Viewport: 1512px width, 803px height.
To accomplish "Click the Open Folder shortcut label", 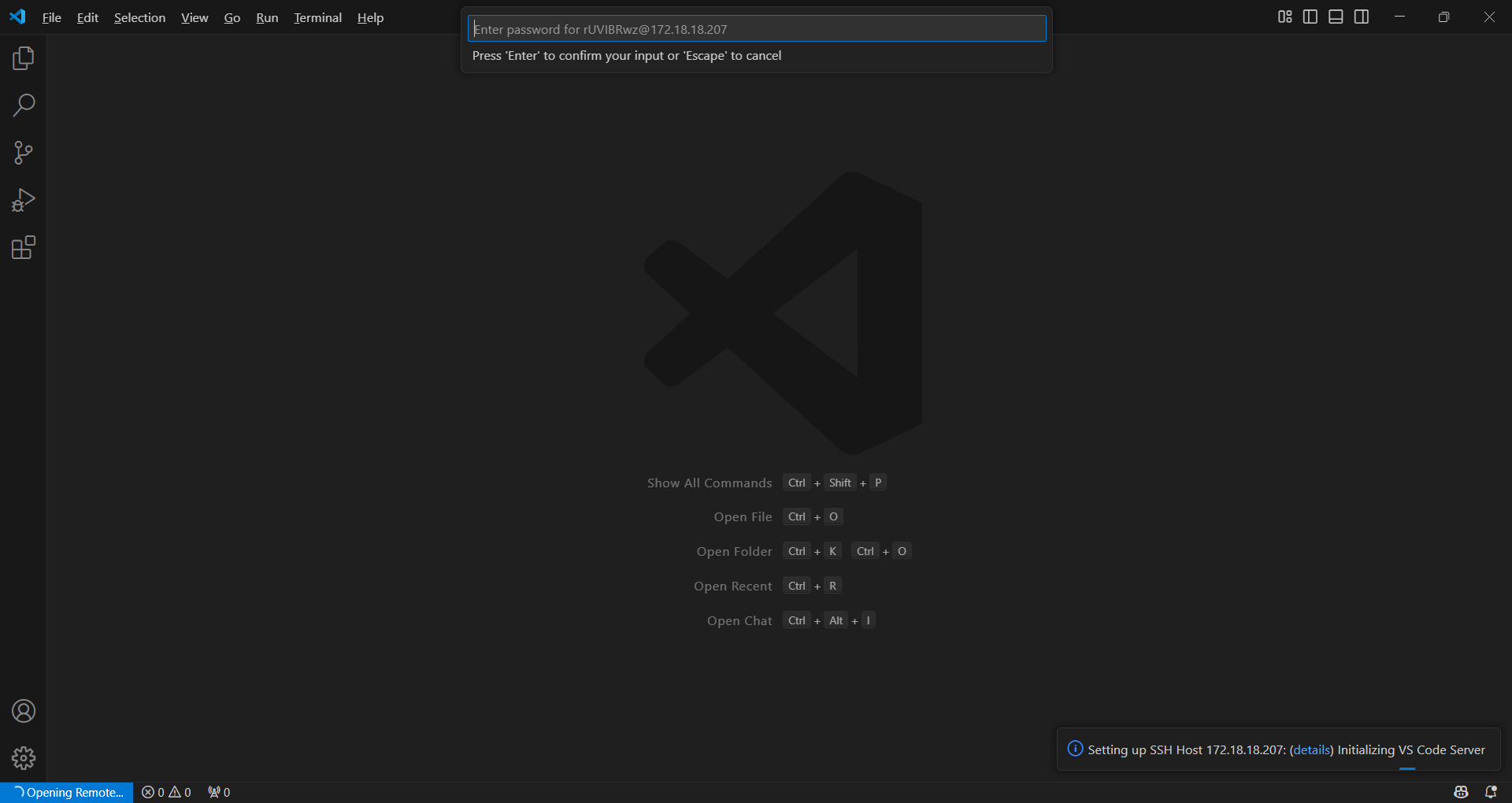I will (x=734, y=551).
